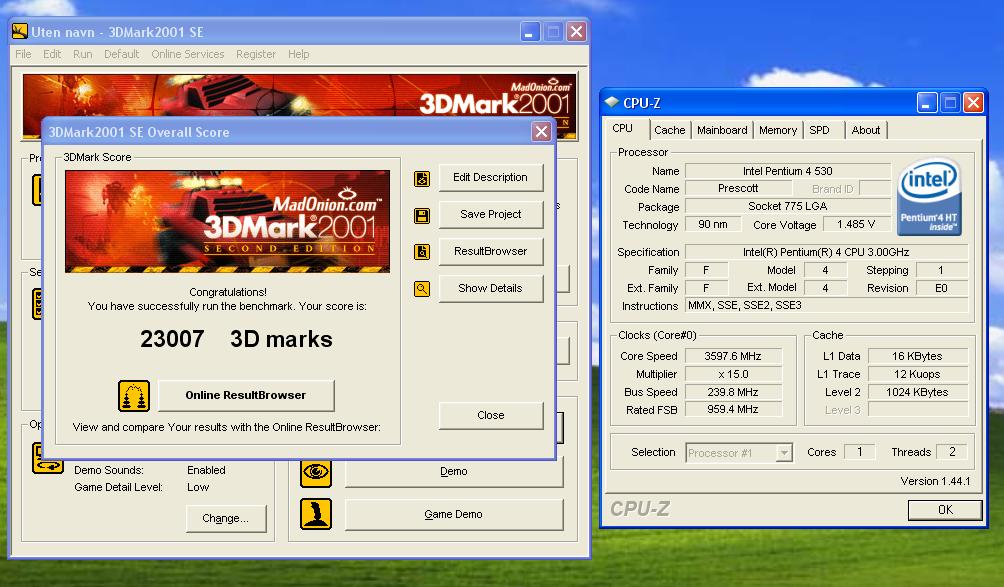Click the Level 2 value 1024 KBytes
1004x587 pixels.
(x=918, y=392)
